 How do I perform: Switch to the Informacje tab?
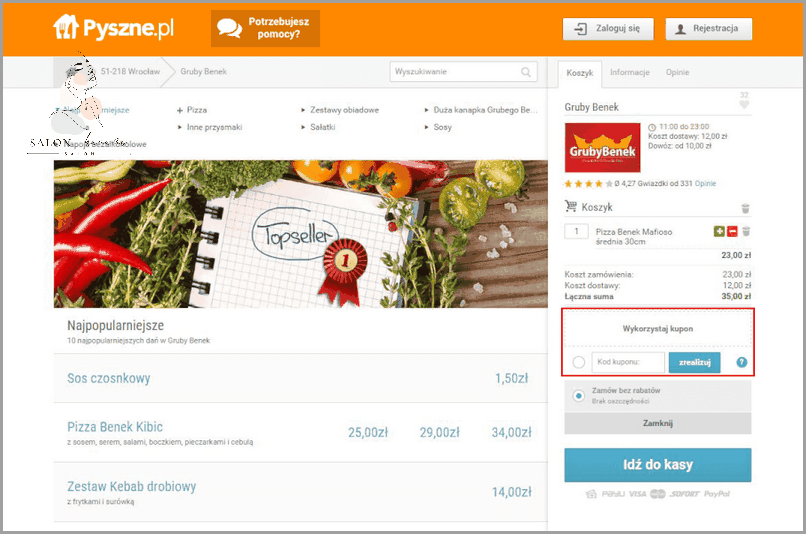(630, 72)
